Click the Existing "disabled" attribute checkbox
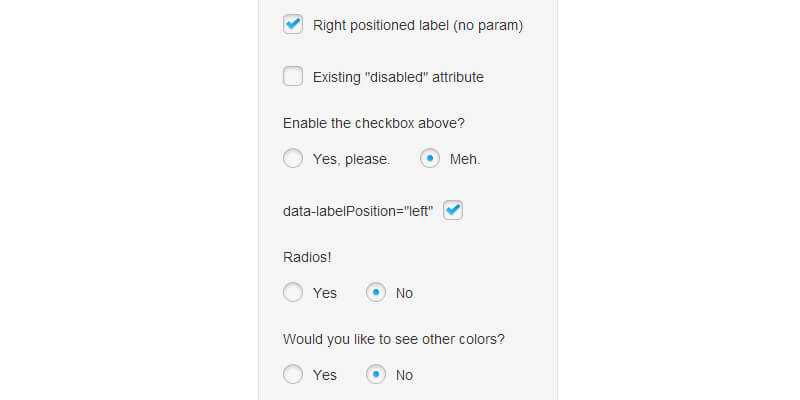800x400 pixels. click(293, 76)
